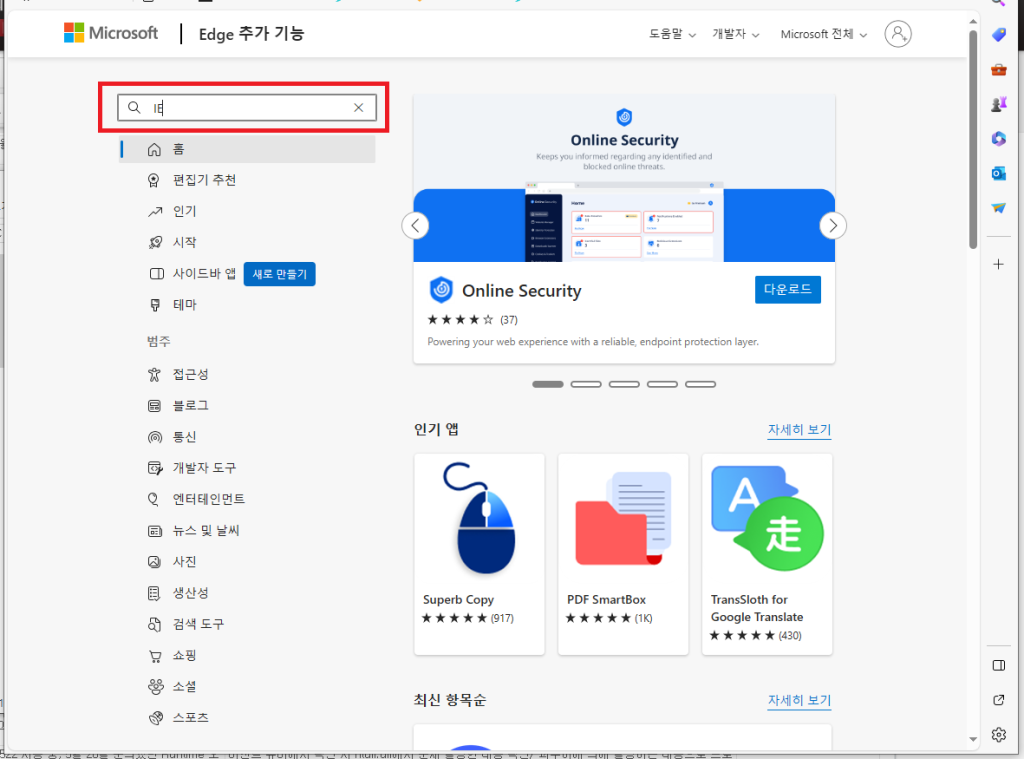Viewport: 1024px width, 759px height.
Task: Click the magnifier icon in search box
Action: 134,107
